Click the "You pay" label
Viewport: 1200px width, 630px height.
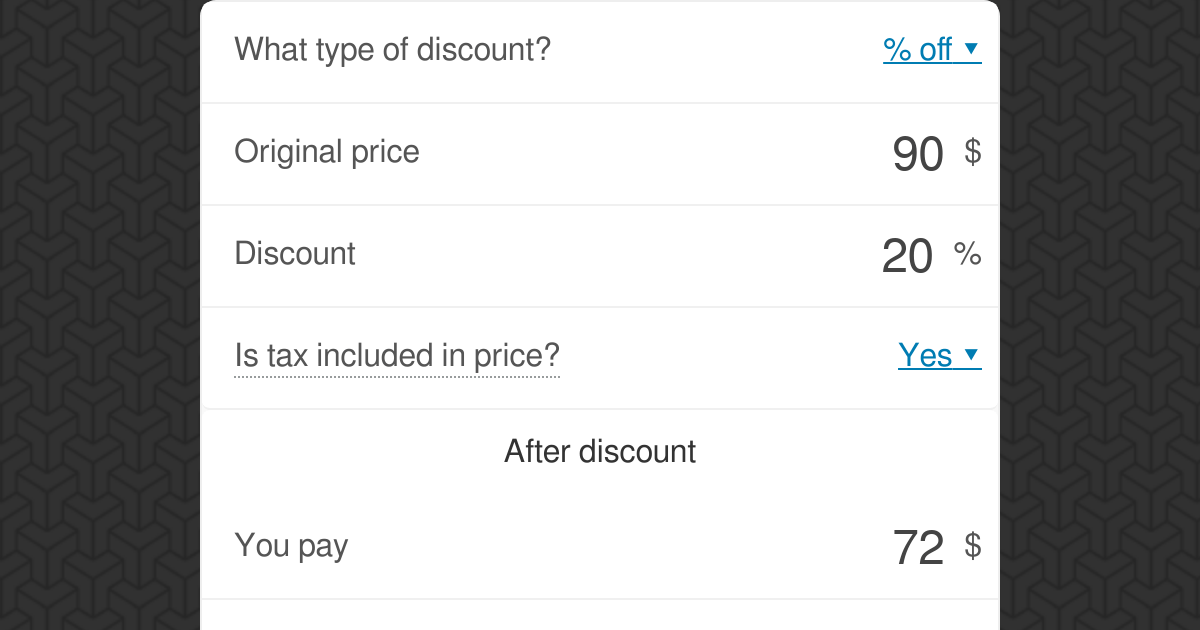coord(290,546)
